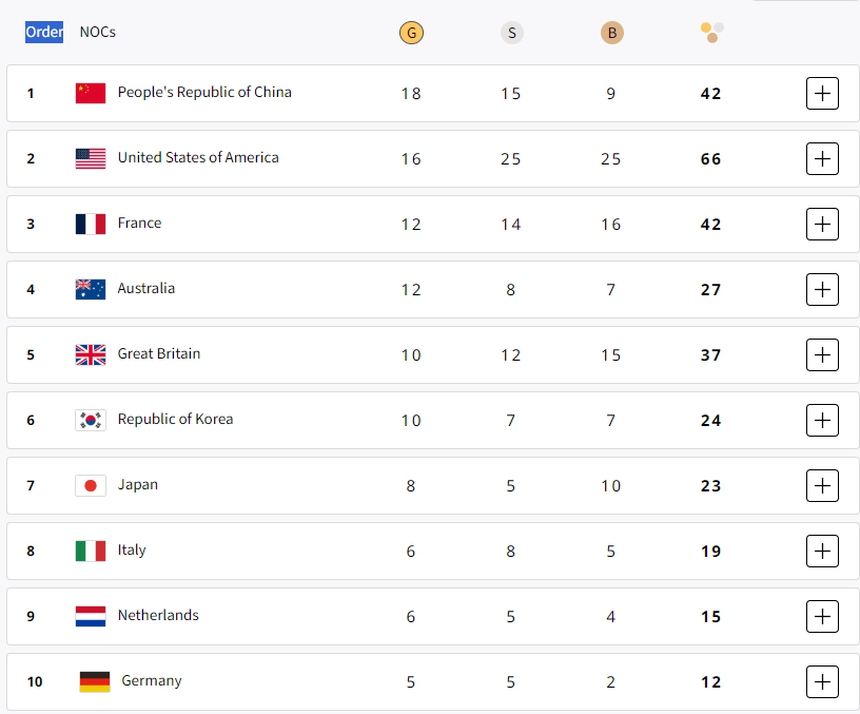Screen dimensions: 860x714
Task: Click the gold medal column icon
Action: coord(411,32)
